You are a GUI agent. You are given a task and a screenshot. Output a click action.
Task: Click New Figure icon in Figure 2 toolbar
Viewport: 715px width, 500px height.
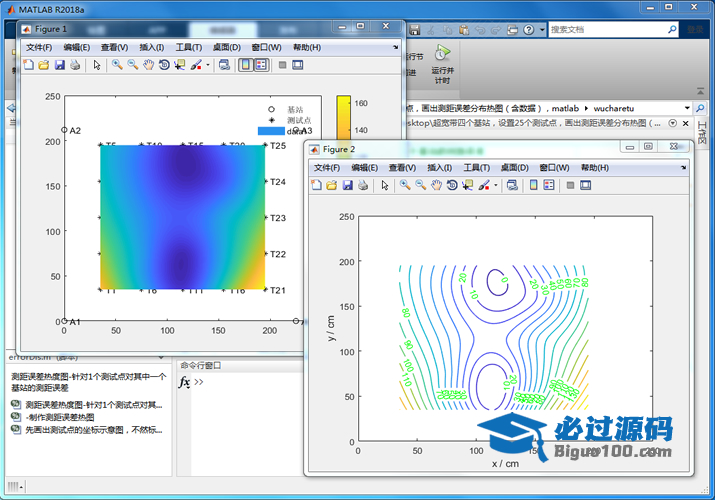(x=316, y=185)
